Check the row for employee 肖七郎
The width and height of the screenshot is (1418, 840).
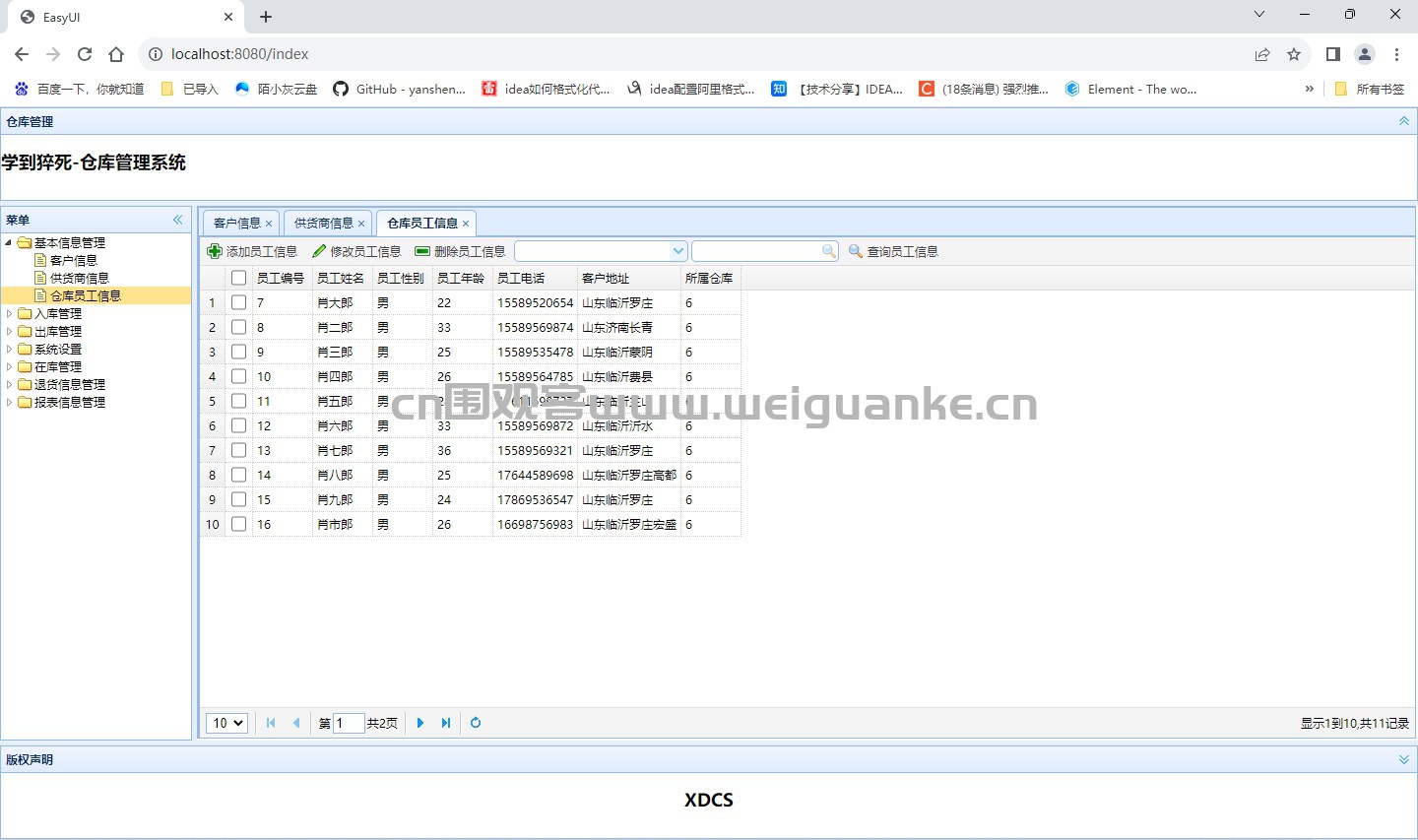[238, 450]
